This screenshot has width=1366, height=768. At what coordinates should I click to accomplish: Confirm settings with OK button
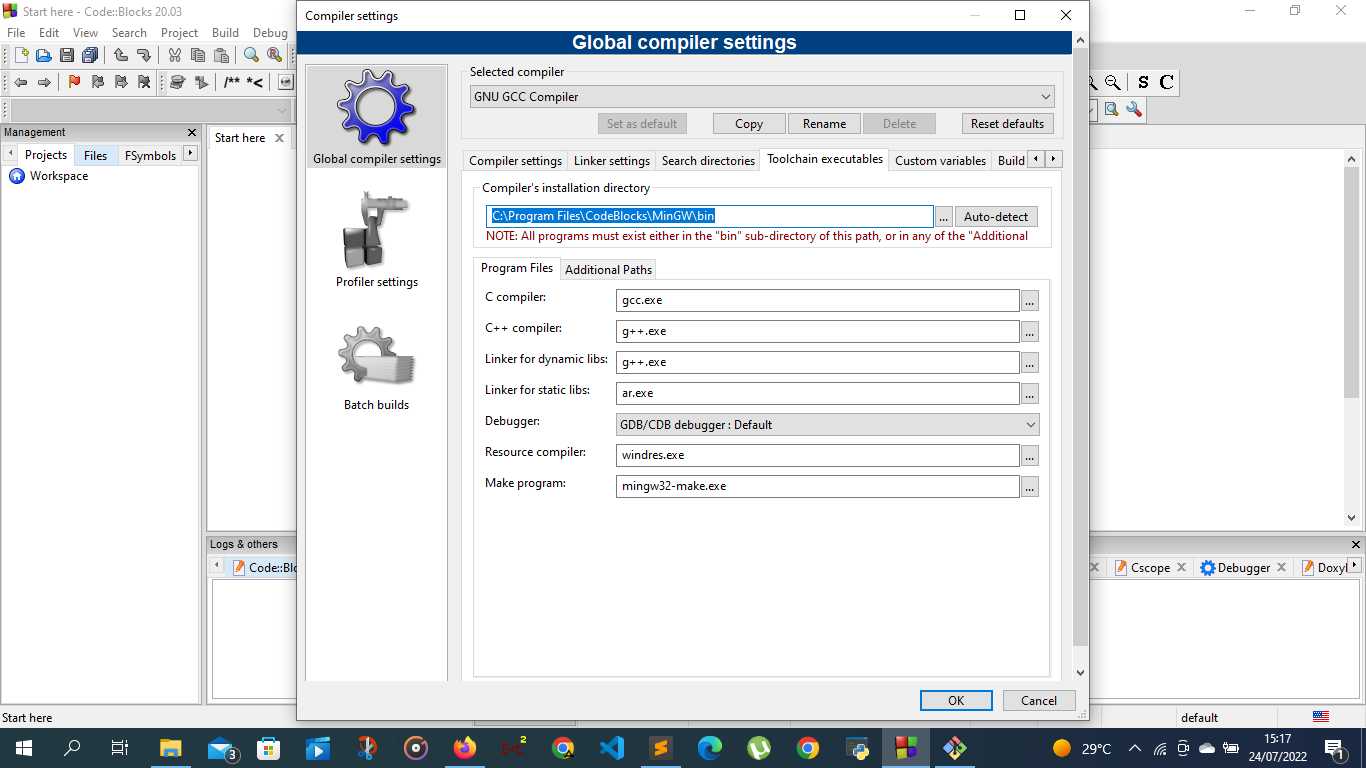coord(956,701)
